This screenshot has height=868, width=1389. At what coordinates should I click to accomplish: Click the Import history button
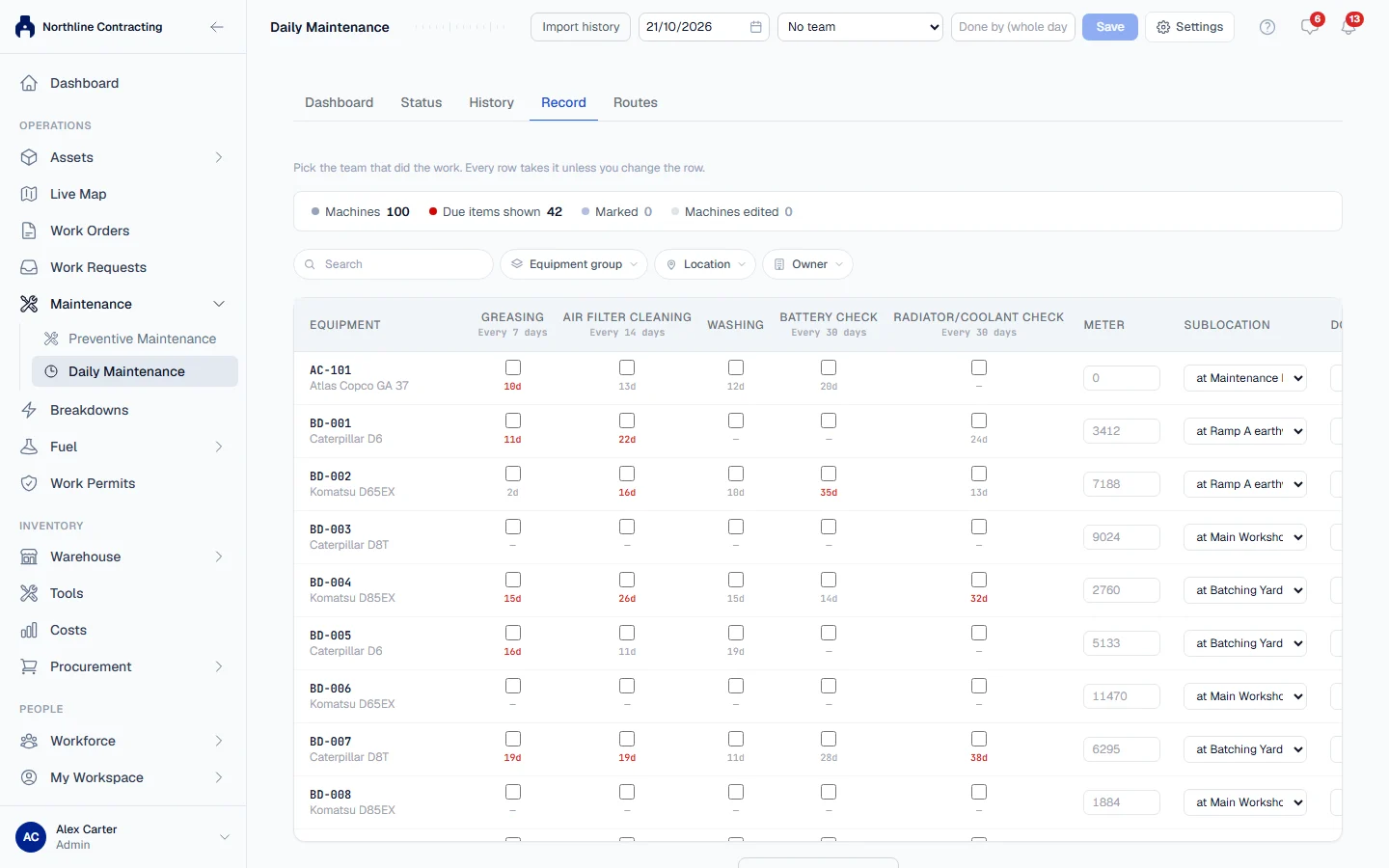(581, 27)
